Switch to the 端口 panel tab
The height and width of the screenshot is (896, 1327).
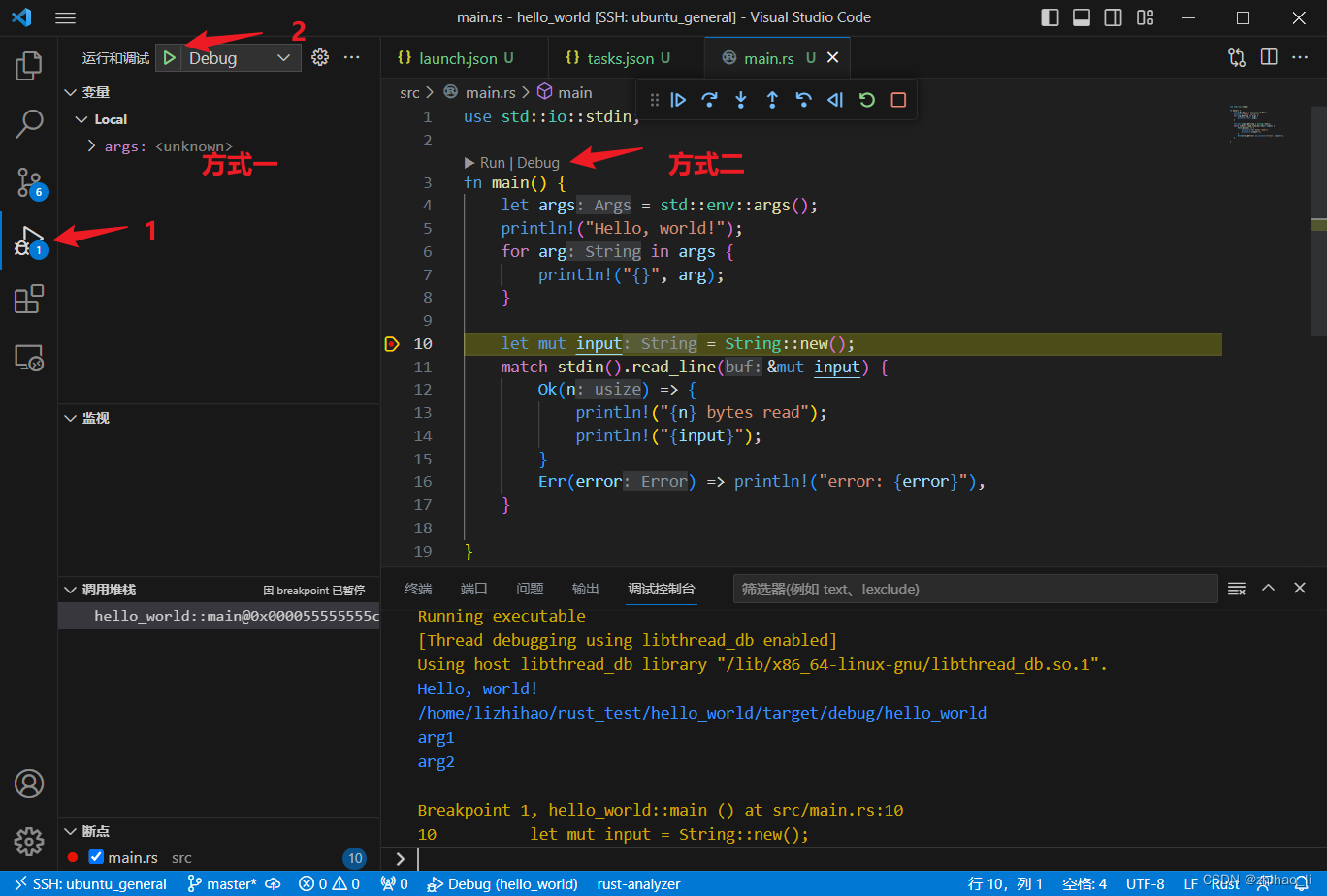point(474,589)
